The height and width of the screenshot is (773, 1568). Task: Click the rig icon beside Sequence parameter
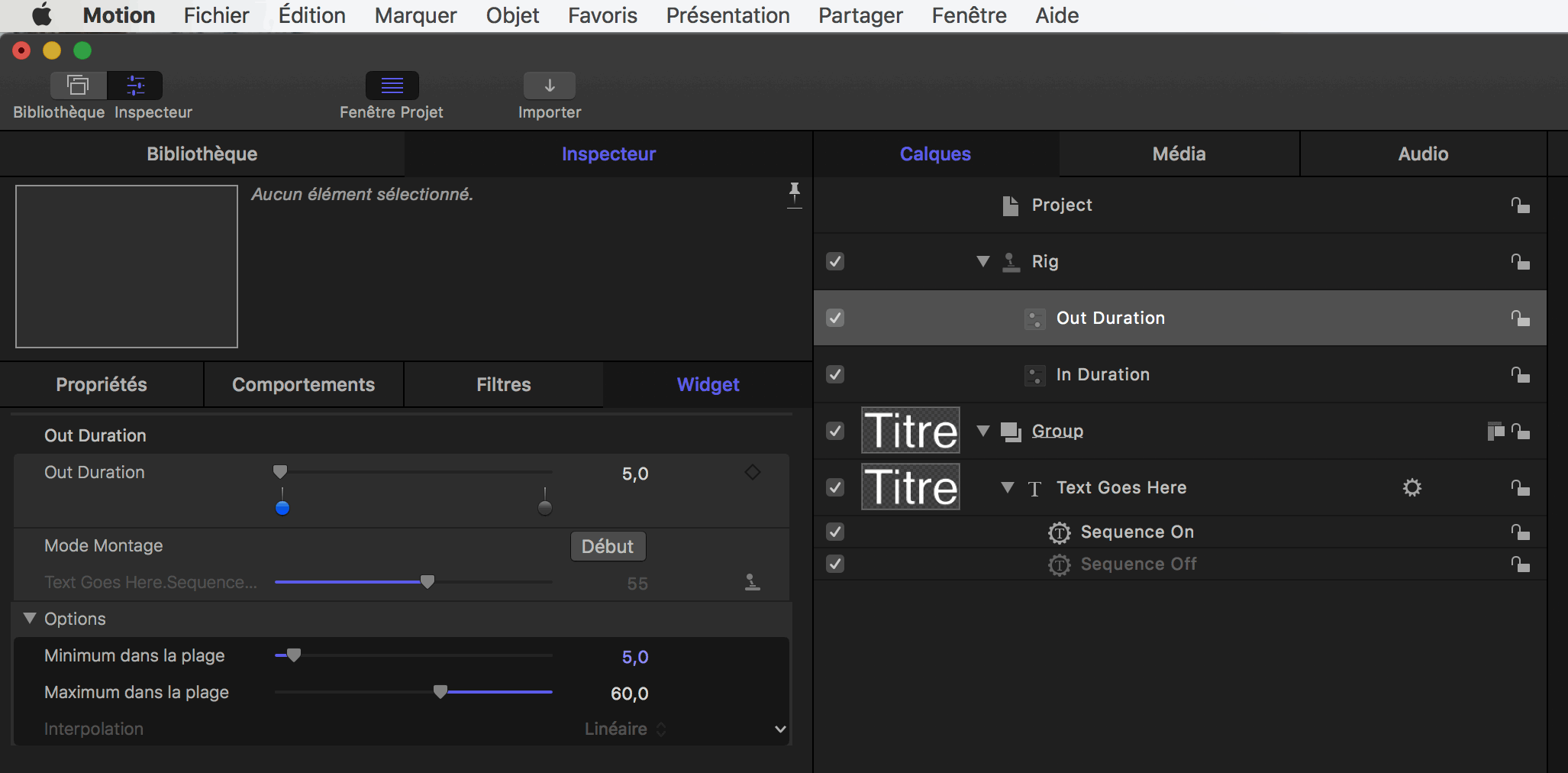click(752, 583)
